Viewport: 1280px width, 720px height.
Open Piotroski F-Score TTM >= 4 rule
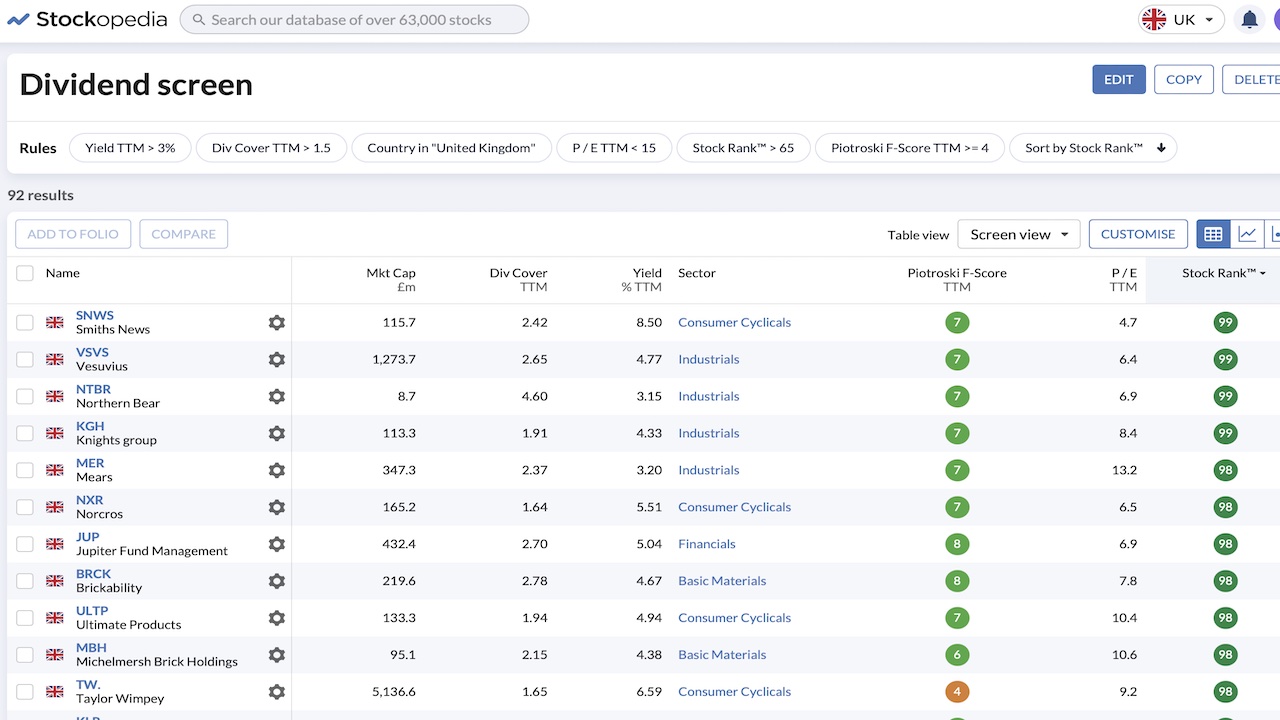910,148
